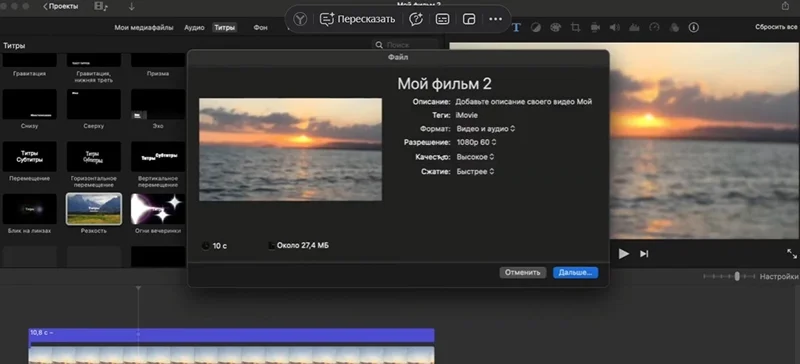Select the Эхо title thumbnail
Screen dimensions: 800x364
point(158,104)
